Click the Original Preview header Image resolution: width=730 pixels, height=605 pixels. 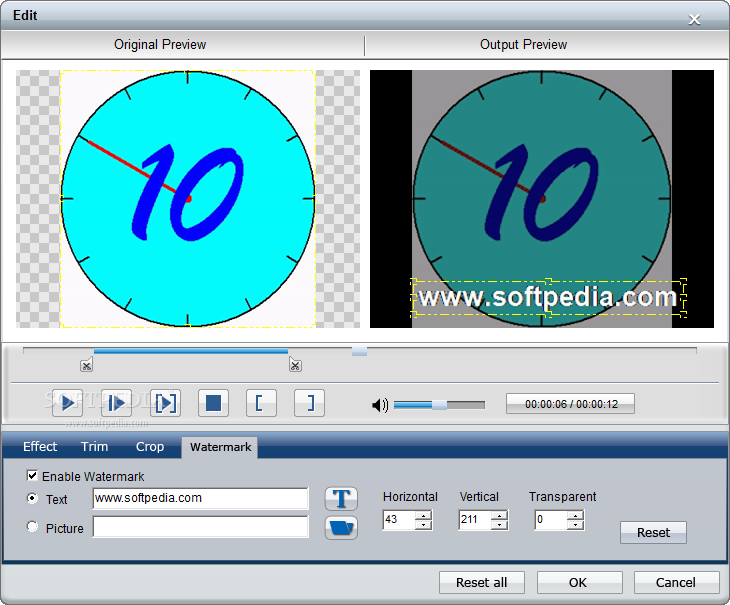pyautogui.click(x=160, y=45)
